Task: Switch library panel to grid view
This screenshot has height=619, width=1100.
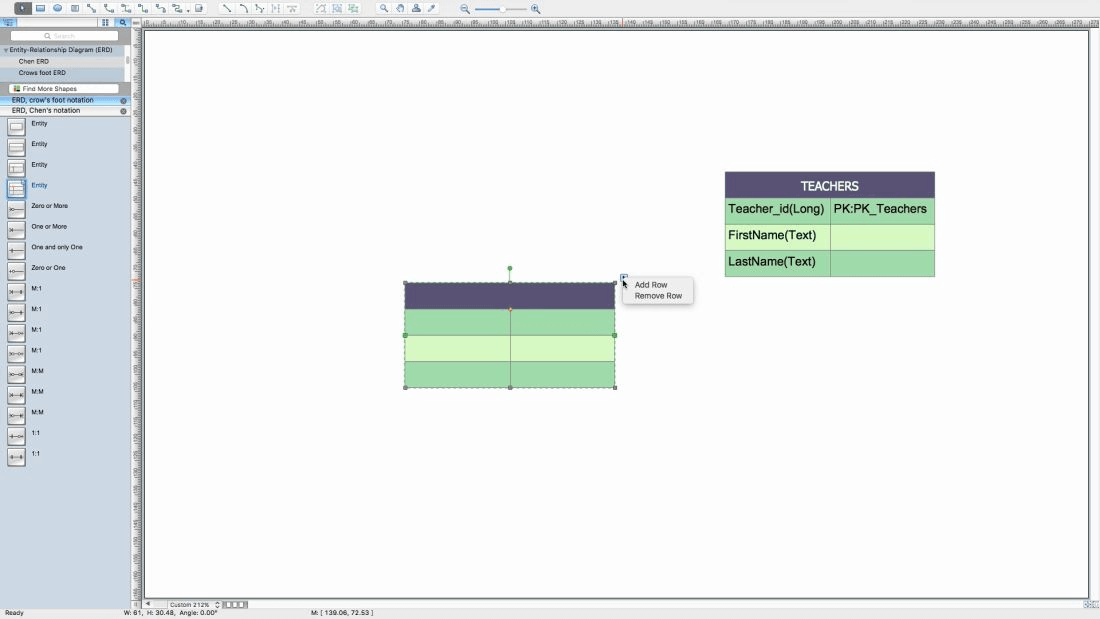Action: [x=105, y=22]
